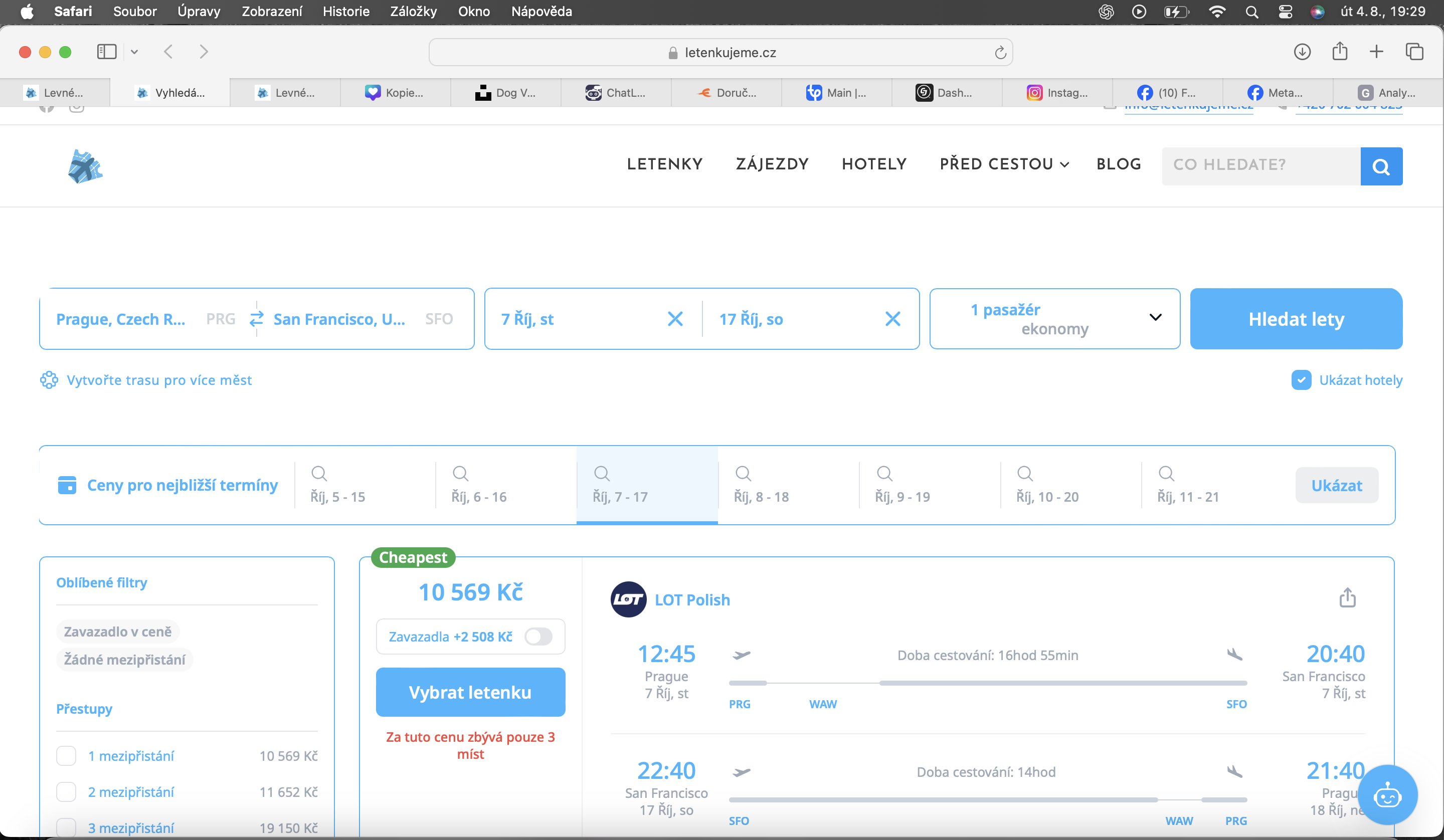Clear the departure date 7 Říj
This screenshot has width=1444, height=840.
coord(675,319)
